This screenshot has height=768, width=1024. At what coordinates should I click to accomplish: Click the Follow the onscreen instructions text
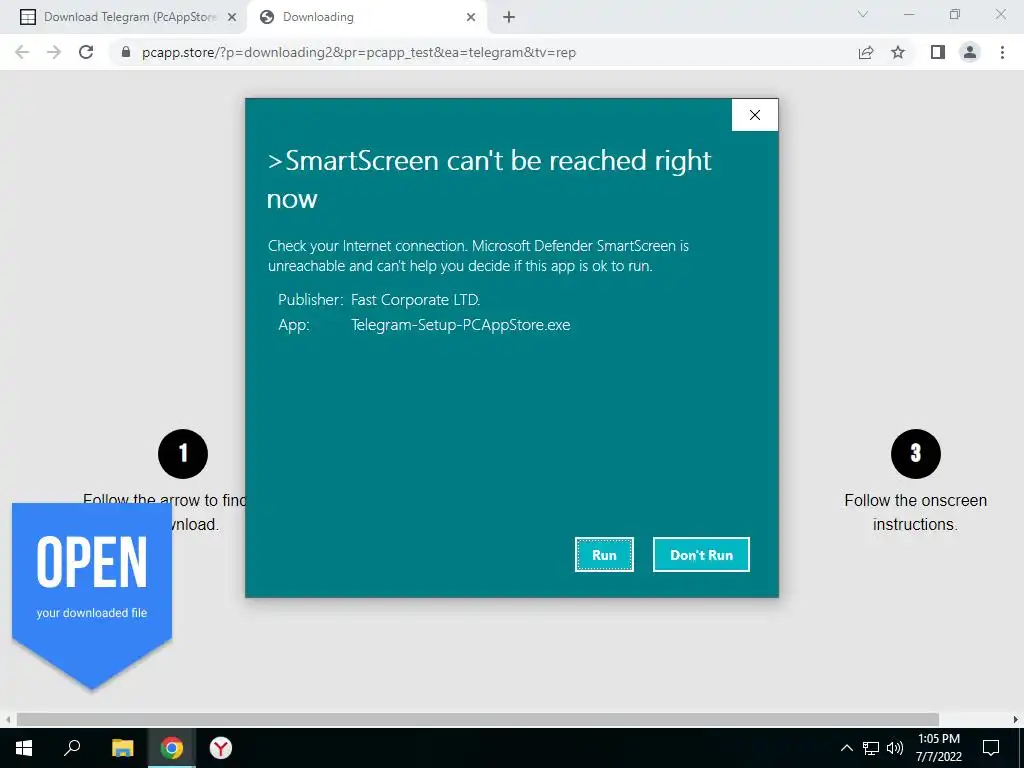(x=915, y=512)
